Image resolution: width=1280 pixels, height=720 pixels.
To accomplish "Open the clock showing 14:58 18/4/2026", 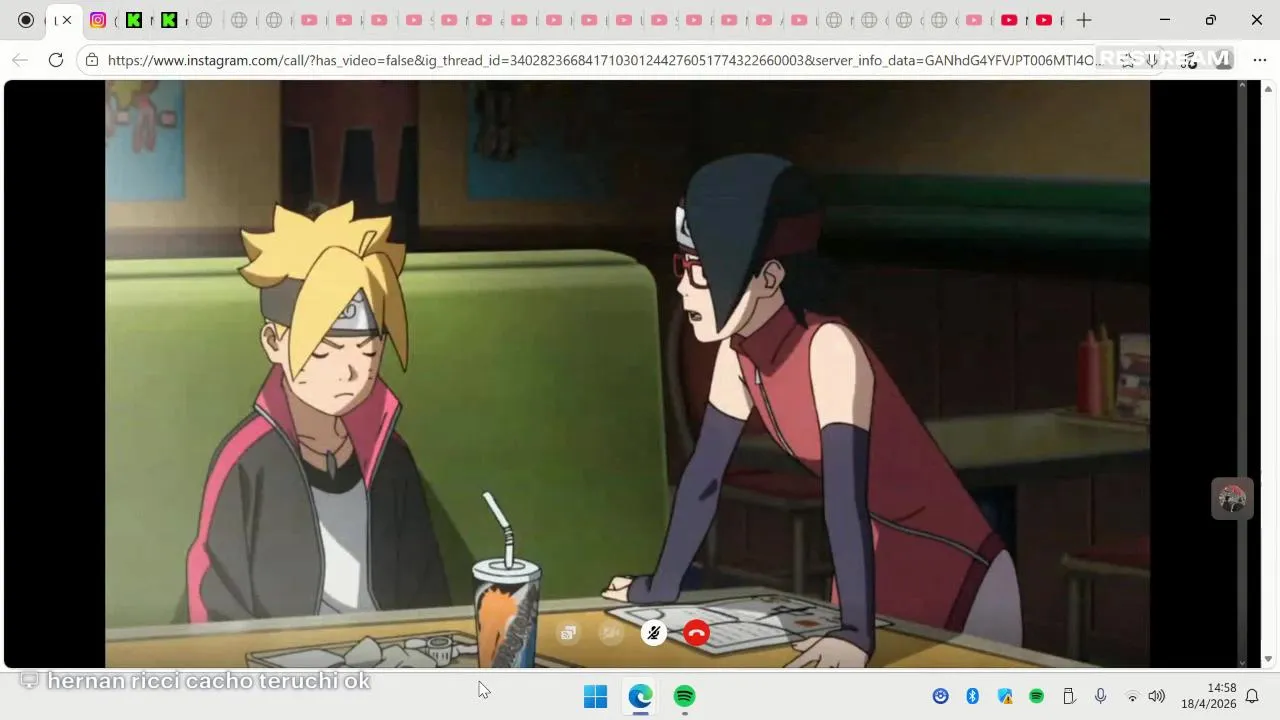I will click(1208, 696).
